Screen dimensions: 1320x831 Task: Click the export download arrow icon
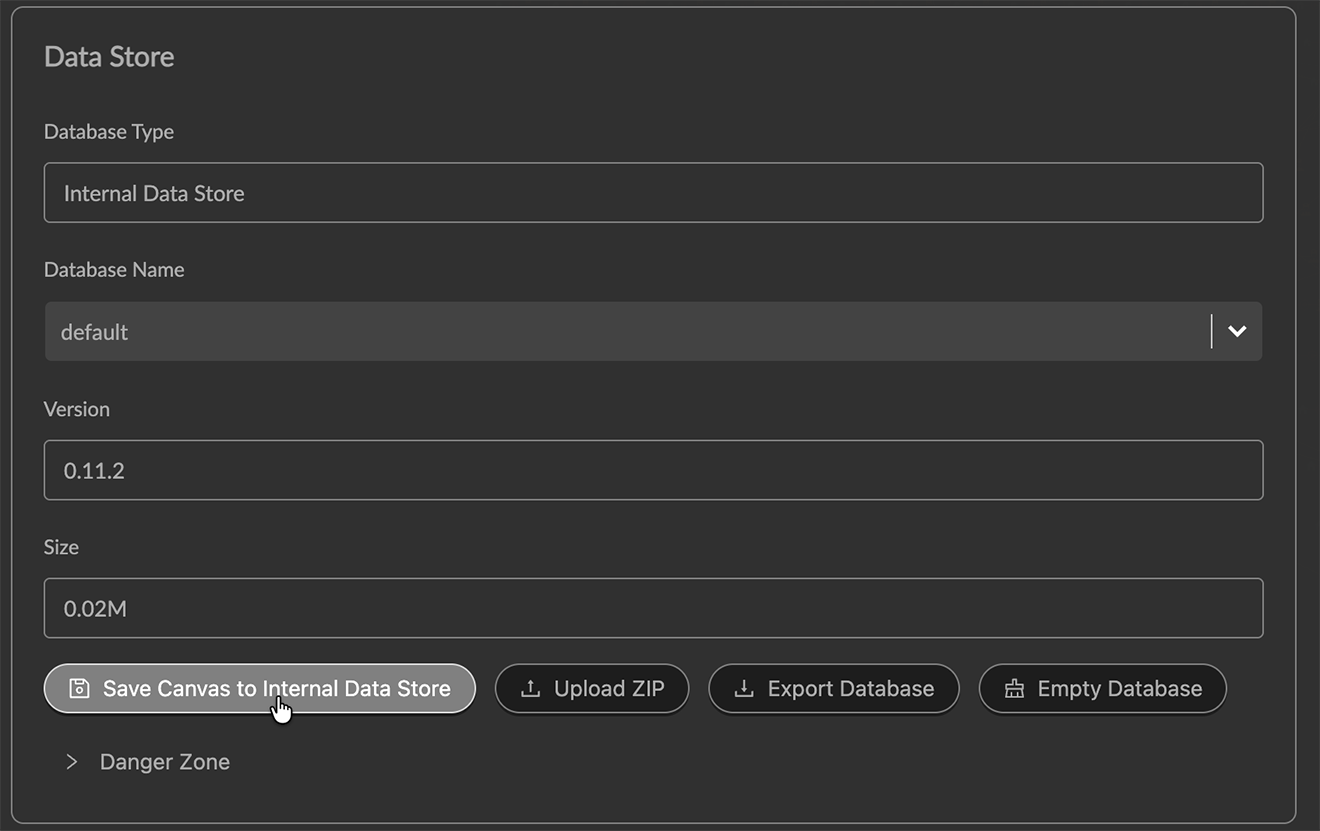pyautogui.click(x=744, y=689)
